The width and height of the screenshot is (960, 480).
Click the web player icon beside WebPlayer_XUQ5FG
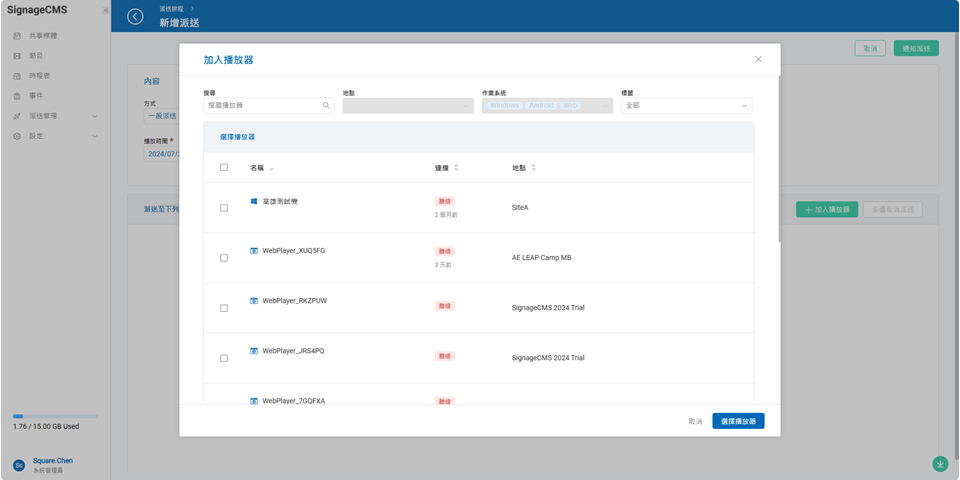[x=254, y=251]
